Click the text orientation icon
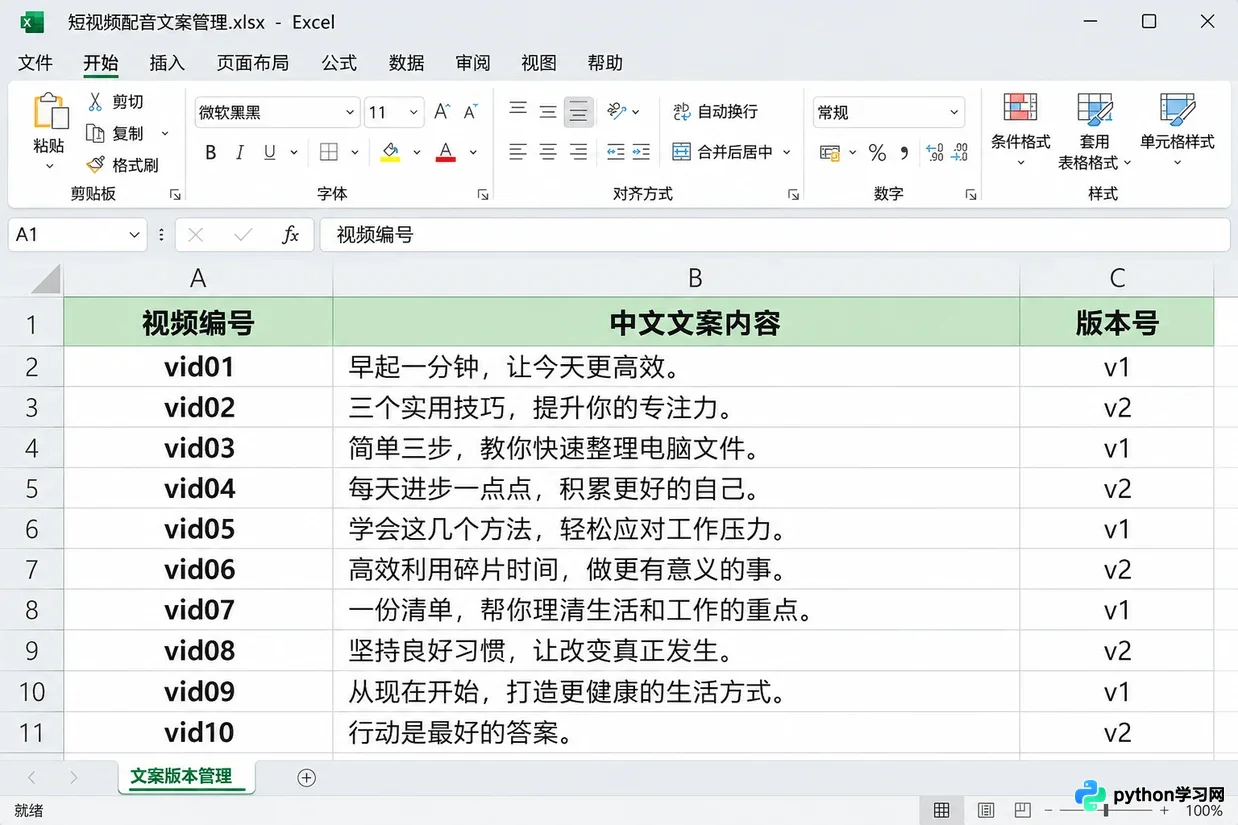The width and height of the screenshot is (1238, 825). click(x=617, y=111)
